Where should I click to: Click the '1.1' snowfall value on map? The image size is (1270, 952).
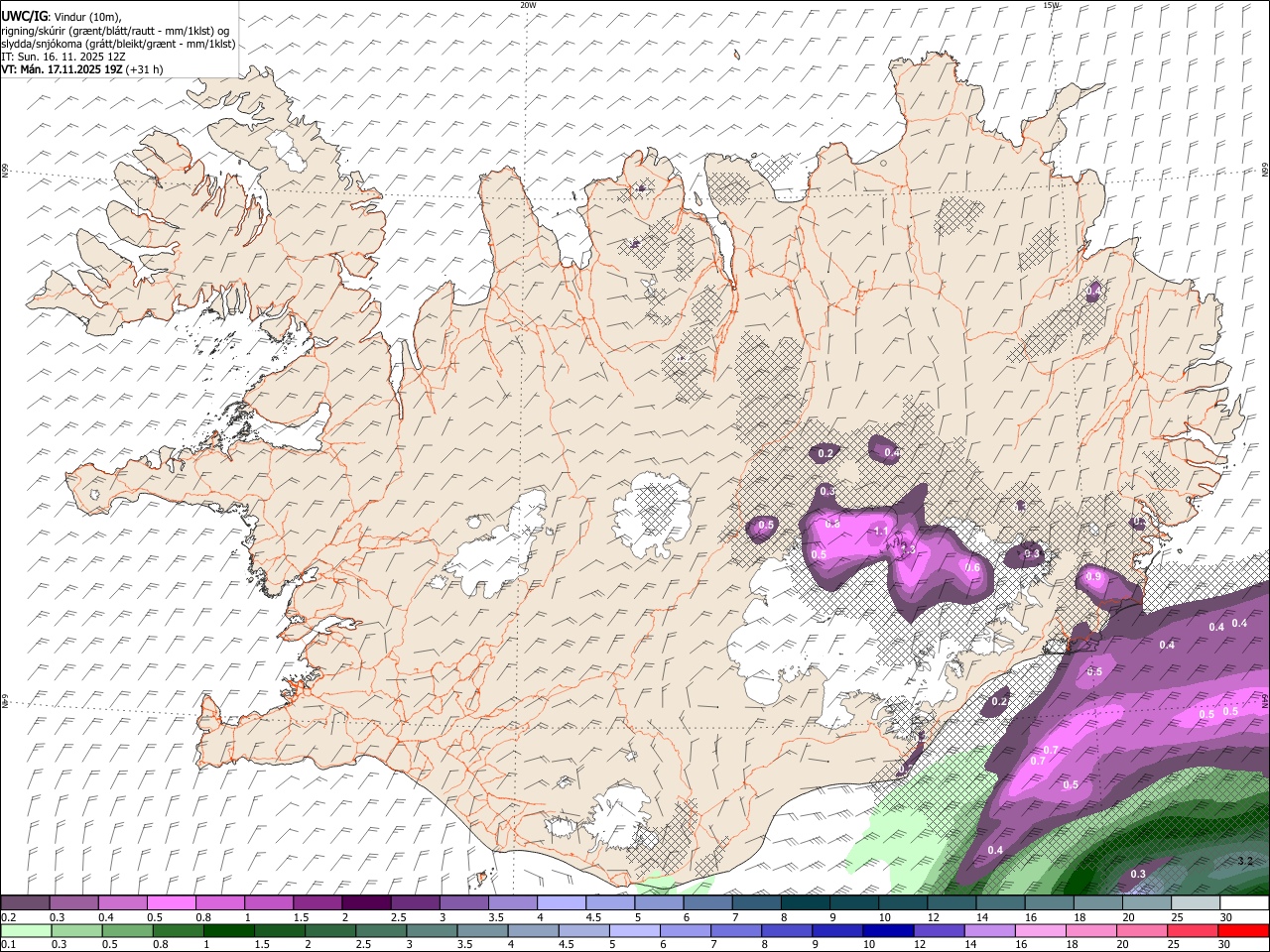coord(881,532)
